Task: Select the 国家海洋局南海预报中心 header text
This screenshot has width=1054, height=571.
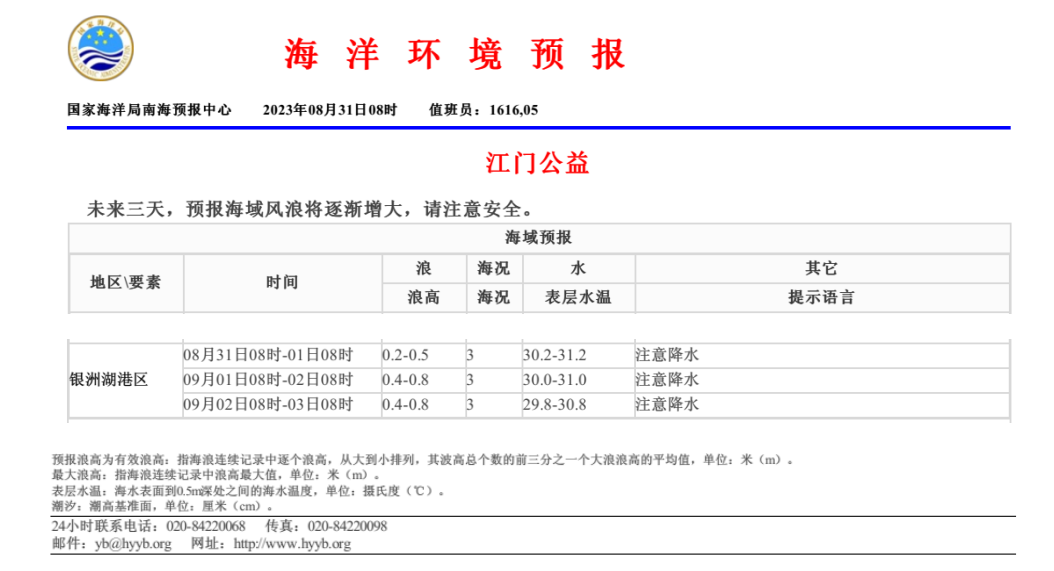Action: point(149,110)
